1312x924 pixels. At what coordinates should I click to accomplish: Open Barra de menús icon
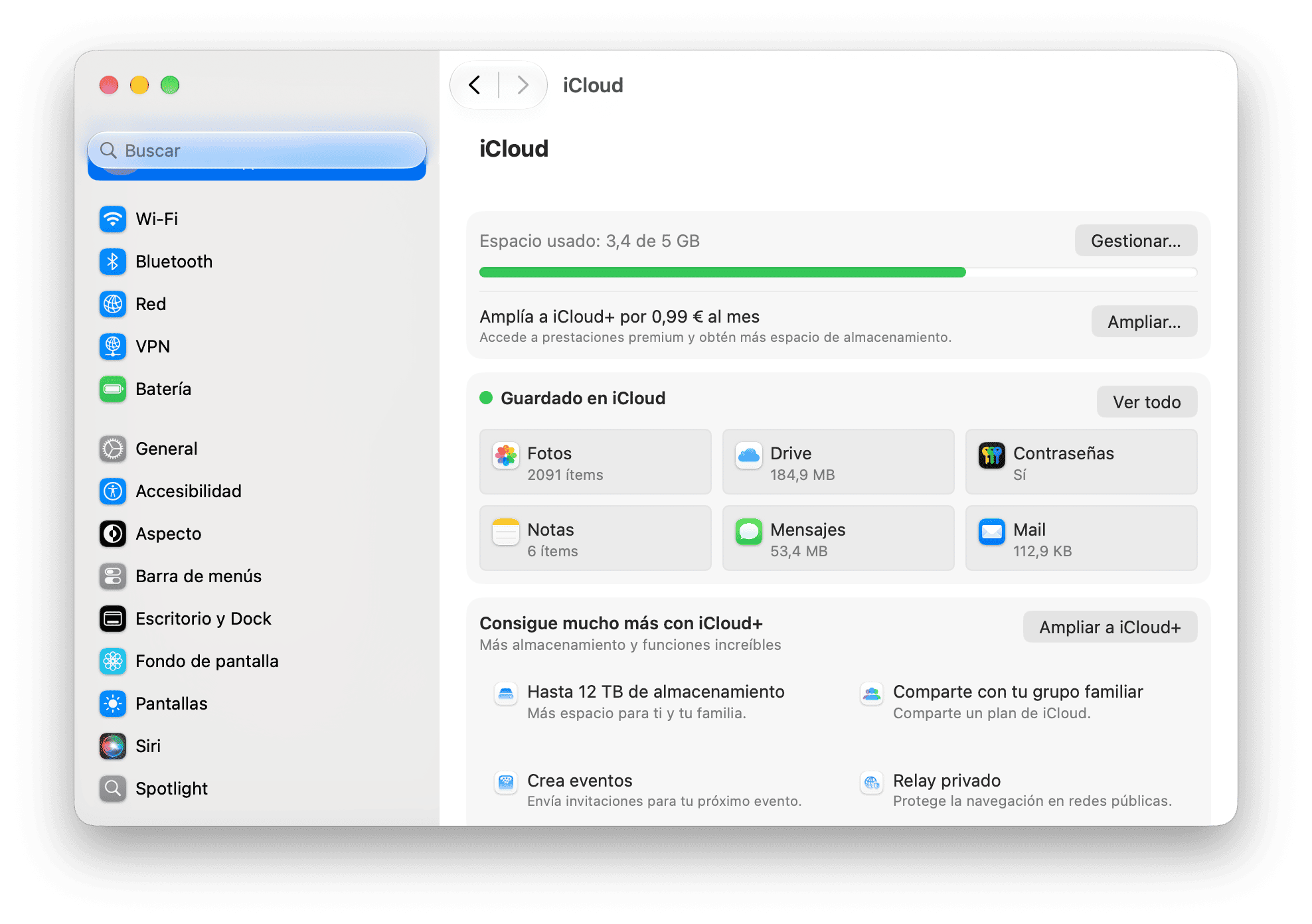pyautogui.click(x=113, y=576)
